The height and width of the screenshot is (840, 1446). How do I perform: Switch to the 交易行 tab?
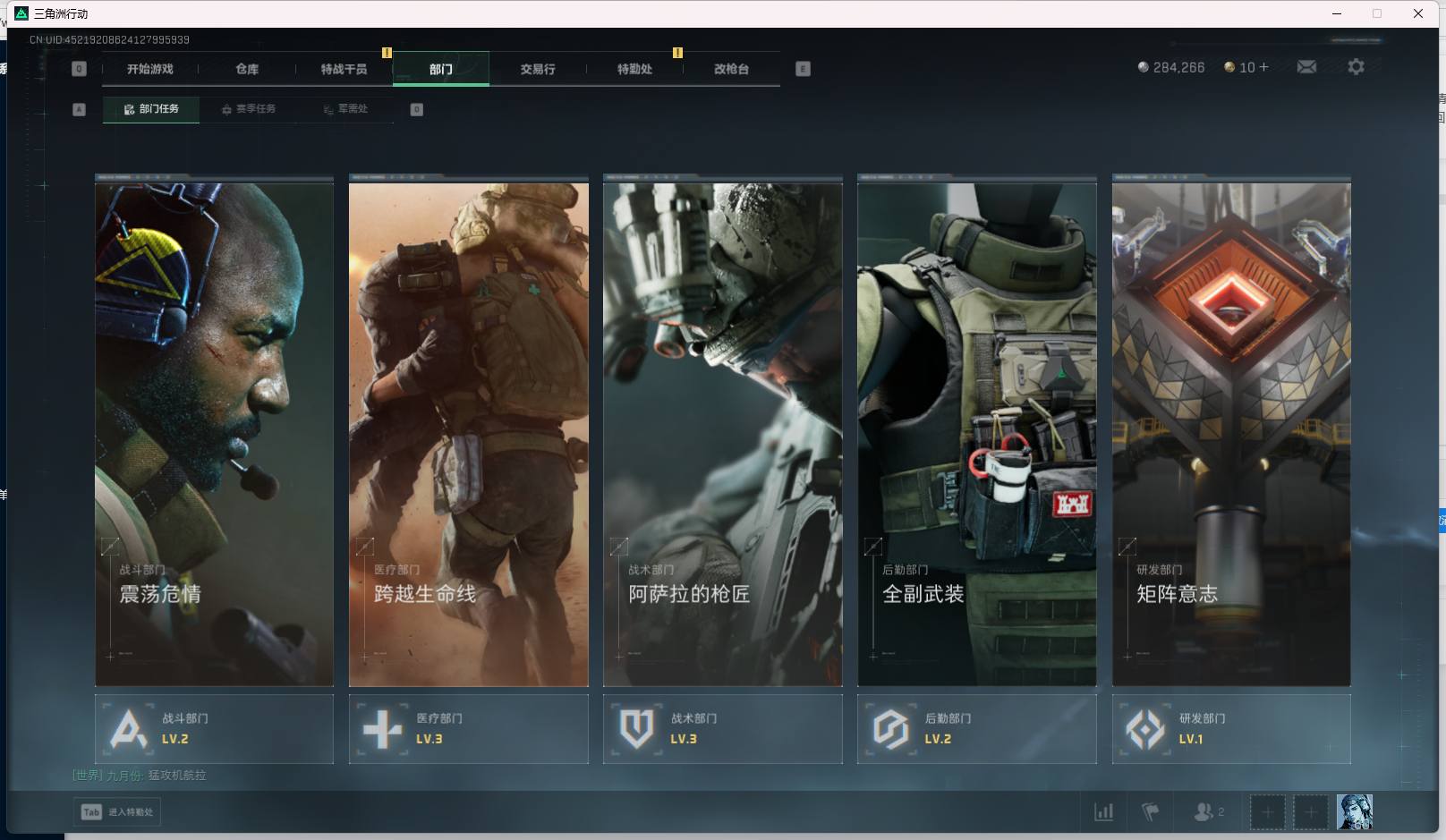click(538, 69)
